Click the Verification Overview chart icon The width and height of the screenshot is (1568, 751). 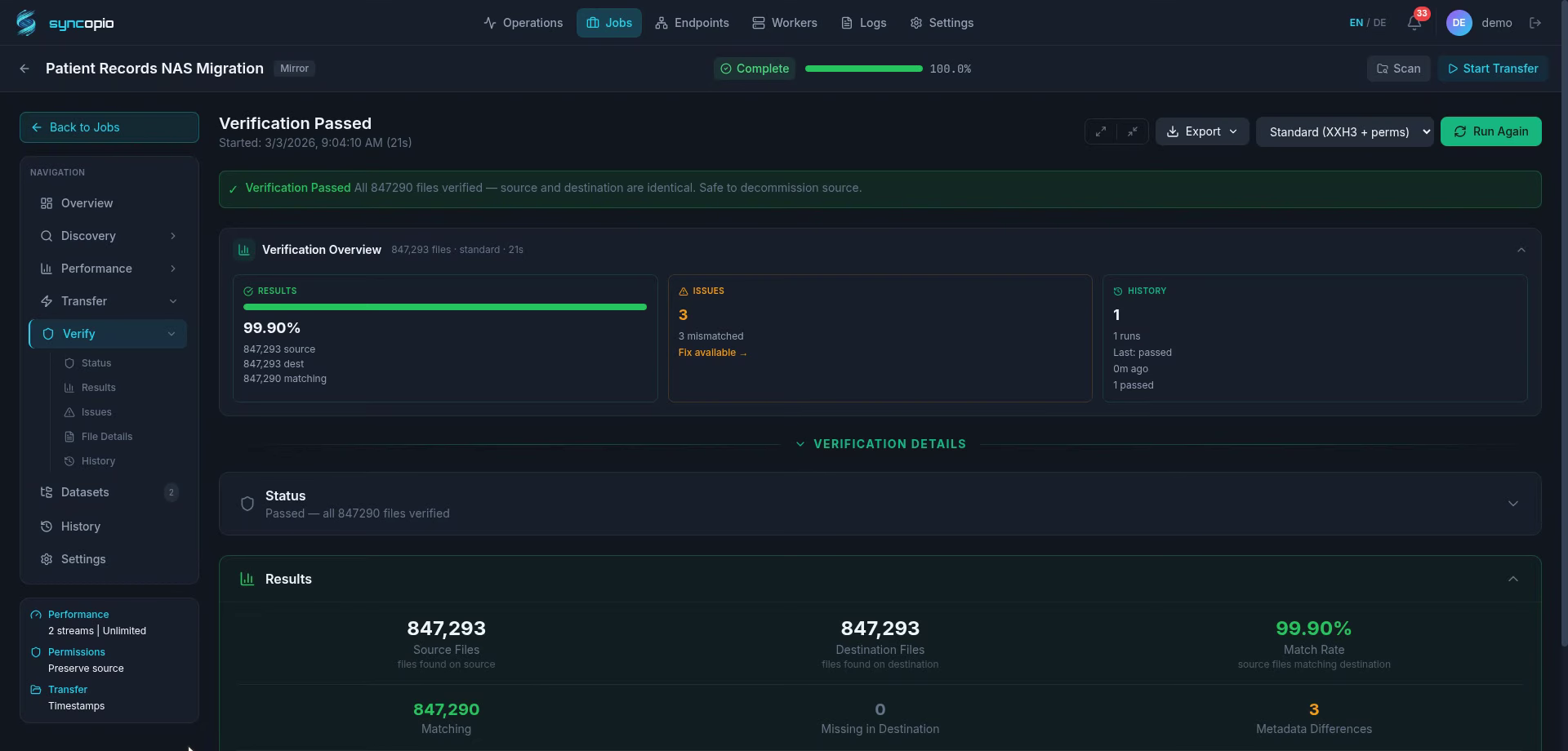(244, 250)
